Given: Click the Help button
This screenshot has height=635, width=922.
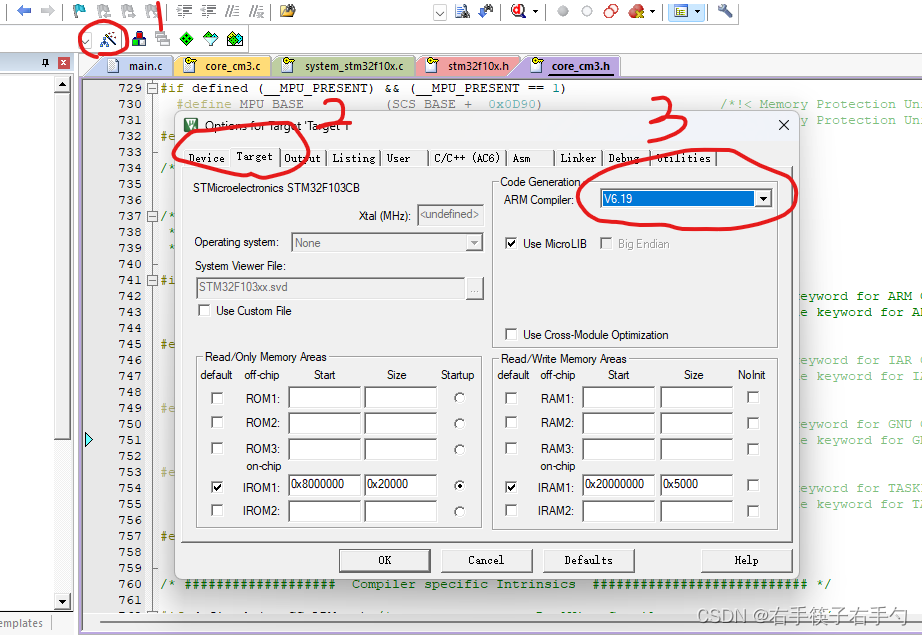Looking at the screenshot, I should click(746, 560).
